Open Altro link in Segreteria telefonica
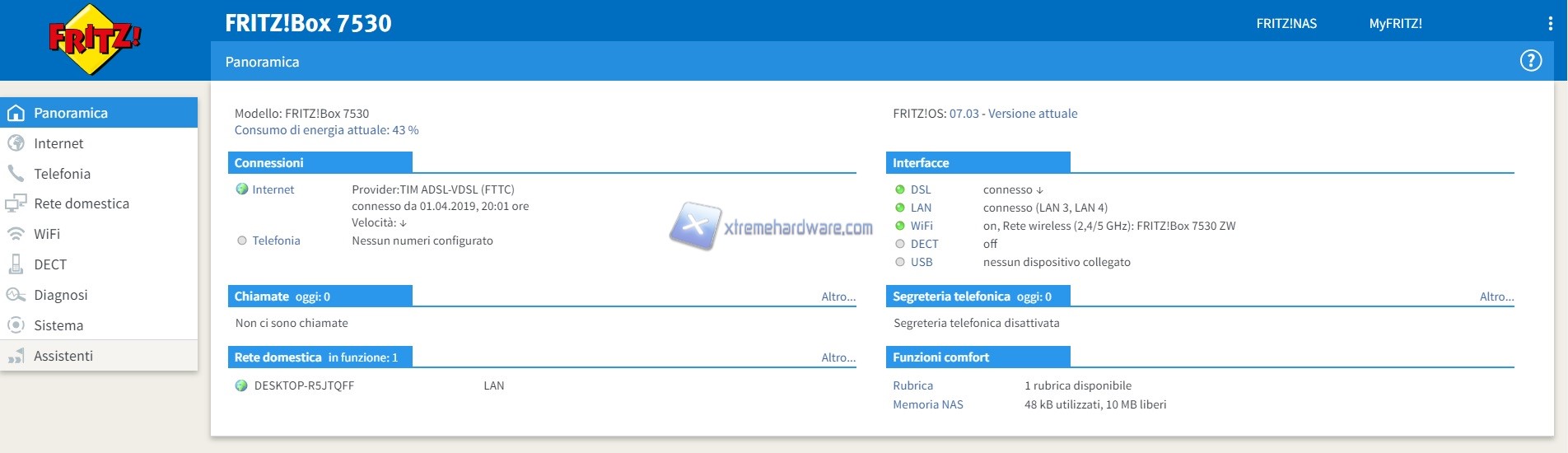Image resolution: width=1568 pixels, height=453 pixels. coord(1496,297)
